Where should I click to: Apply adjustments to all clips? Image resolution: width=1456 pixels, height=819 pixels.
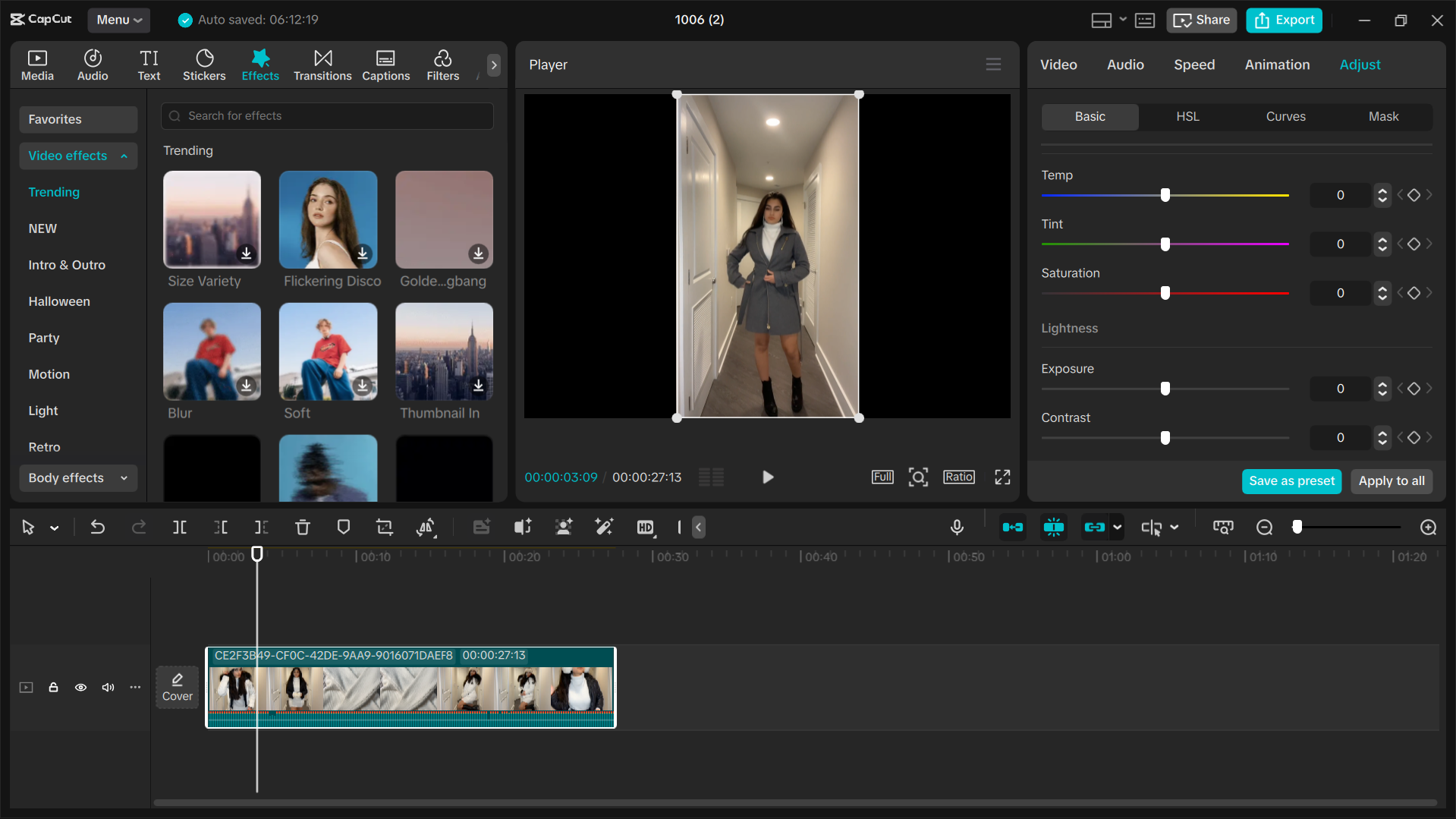pos(1391,480)
